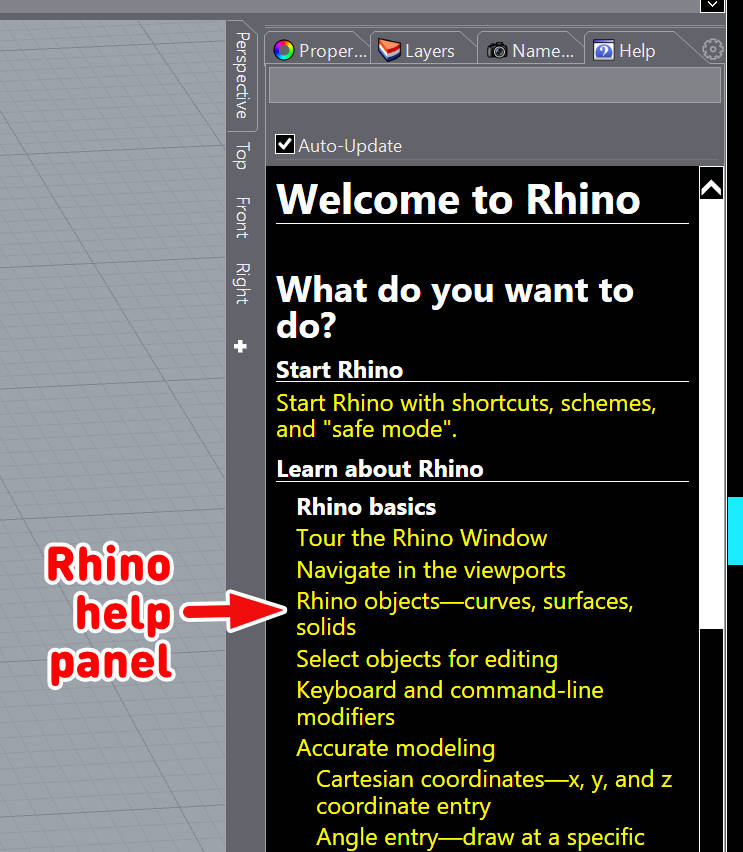
Task: Switch to the Perspective viewport tab
Action: tap(241, 75)
